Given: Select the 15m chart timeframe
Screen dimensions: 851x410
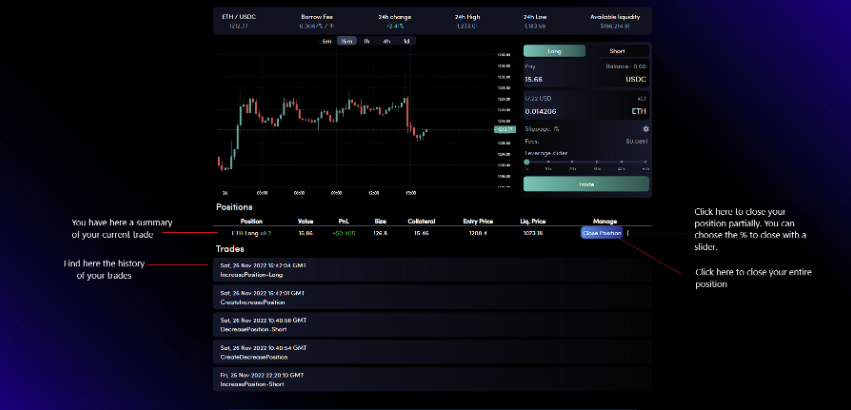Looking at the screenshot, I should tap(347, 41).
